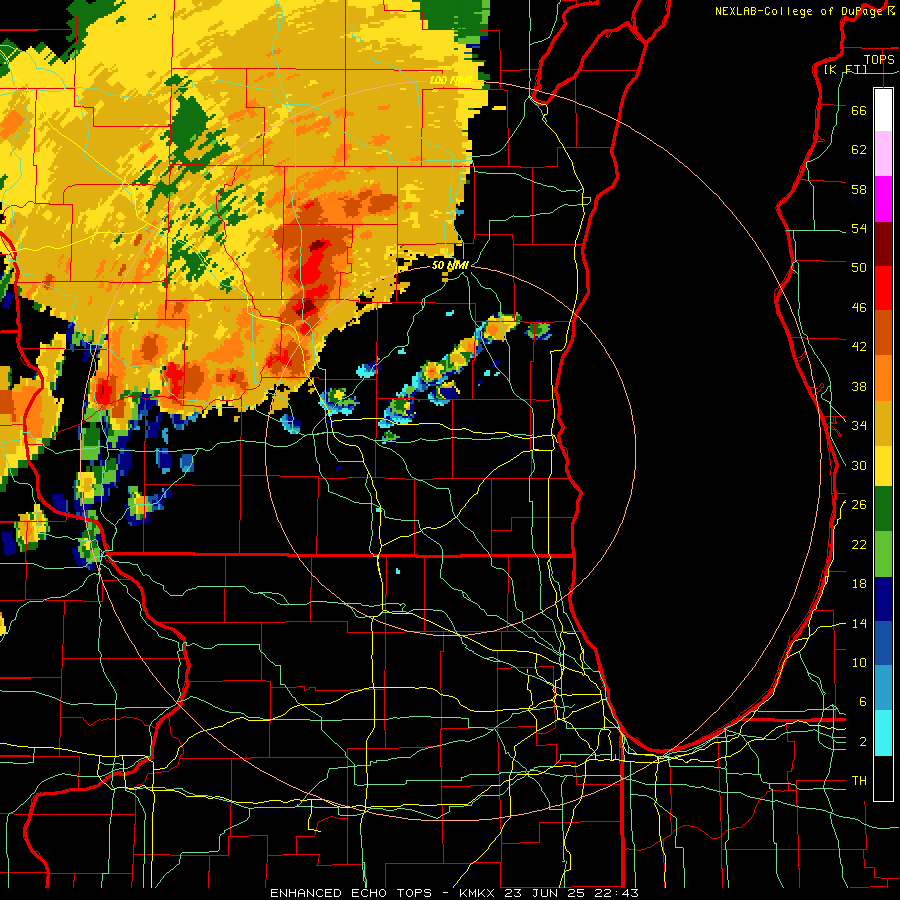This screenshot has width=900, height=900.
Task: Click the 30 value on legend scale
Action: pyautogui.click(x=859, y=465)
